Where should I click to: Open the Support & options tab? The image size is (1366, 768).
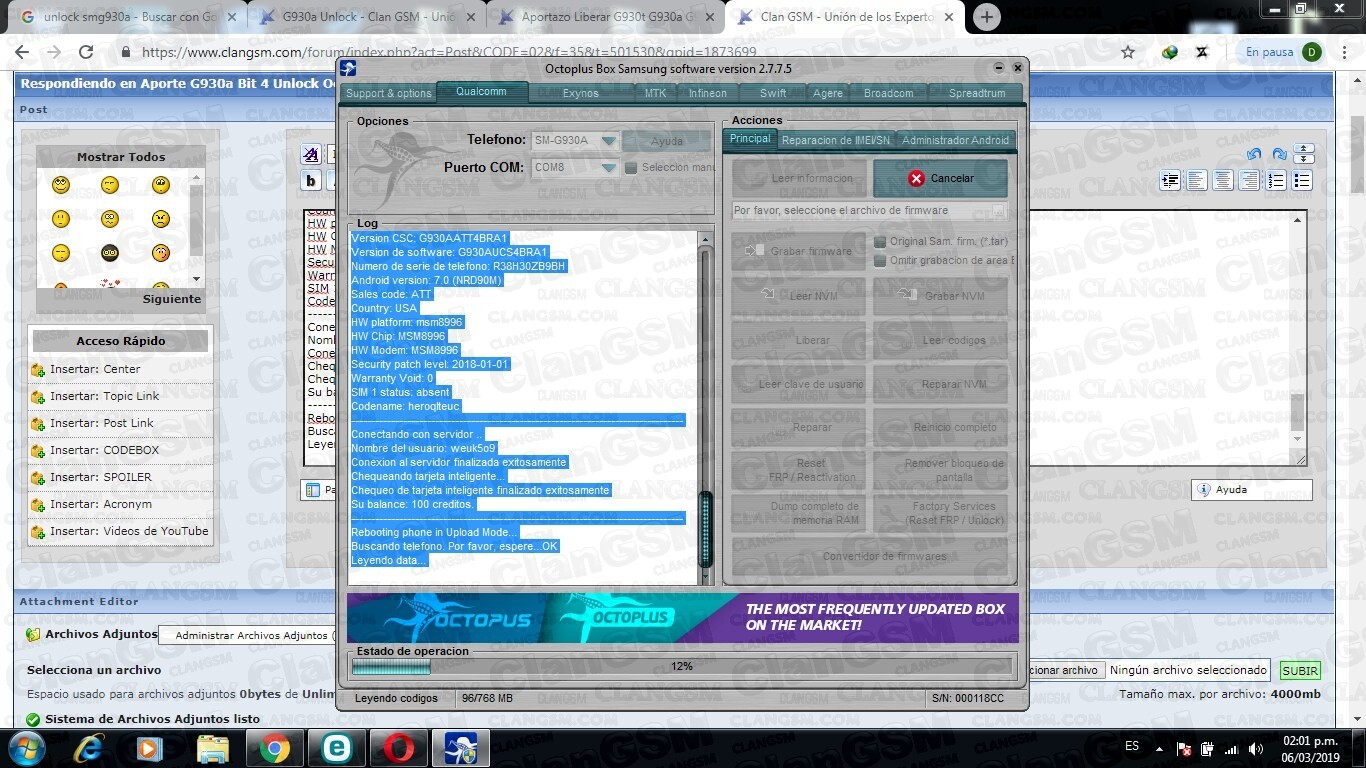coord(389,93)
